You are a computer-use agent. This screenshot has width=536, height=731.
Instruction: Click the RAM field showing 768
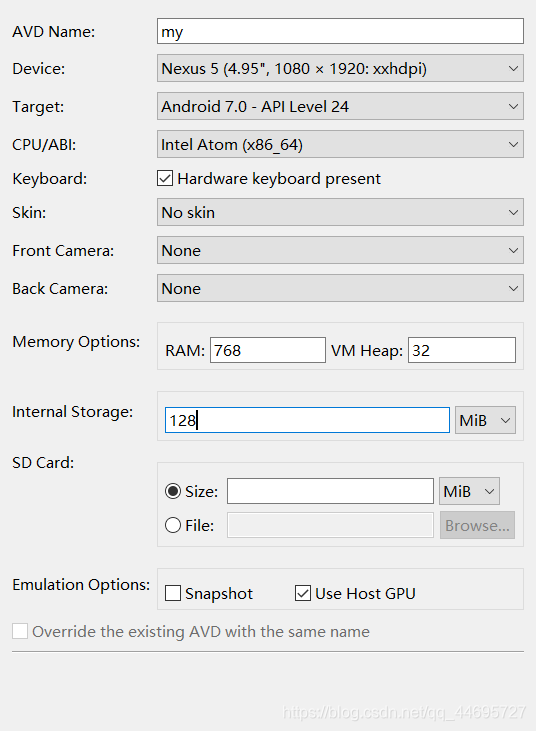pyautogui.click(x=268, y=350)
